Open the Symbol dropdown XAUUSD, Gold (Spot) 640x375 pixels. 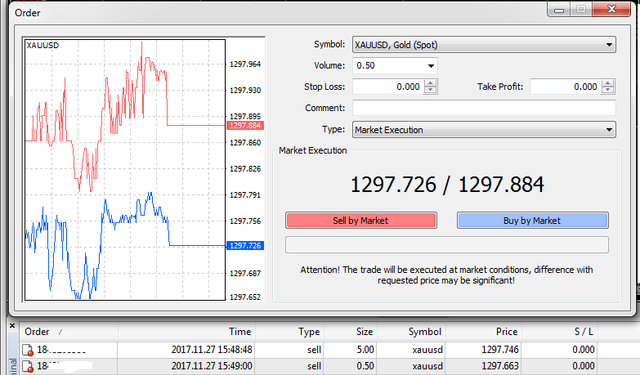(484, 44)
